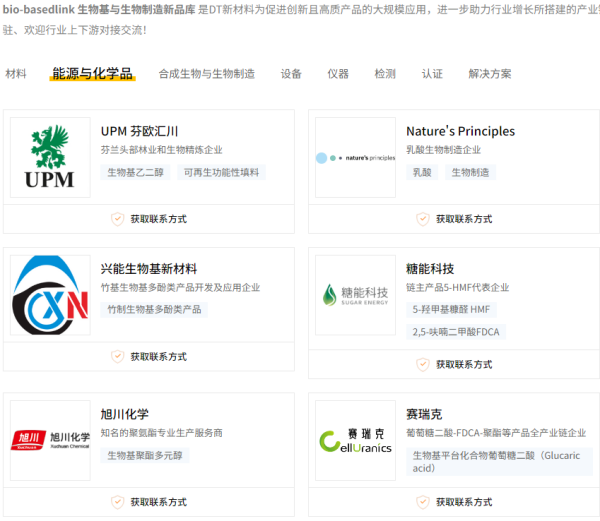The height and width of the screenshot is (521, 600).
Task: Open the UPM 芬欧汇川 company title
Action: click(139, 131)
